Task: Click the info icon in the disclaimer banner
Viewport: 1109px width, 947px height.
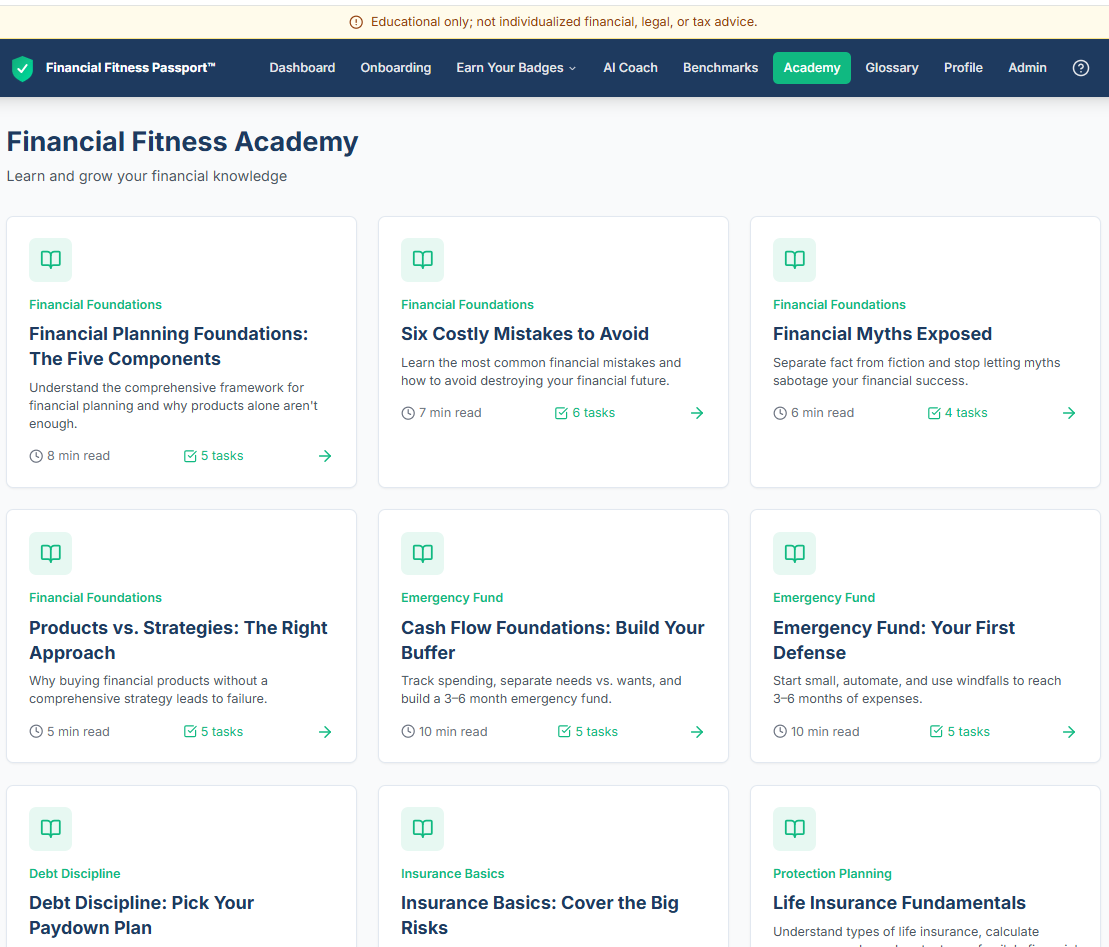Action: click(x=355, y=21)
